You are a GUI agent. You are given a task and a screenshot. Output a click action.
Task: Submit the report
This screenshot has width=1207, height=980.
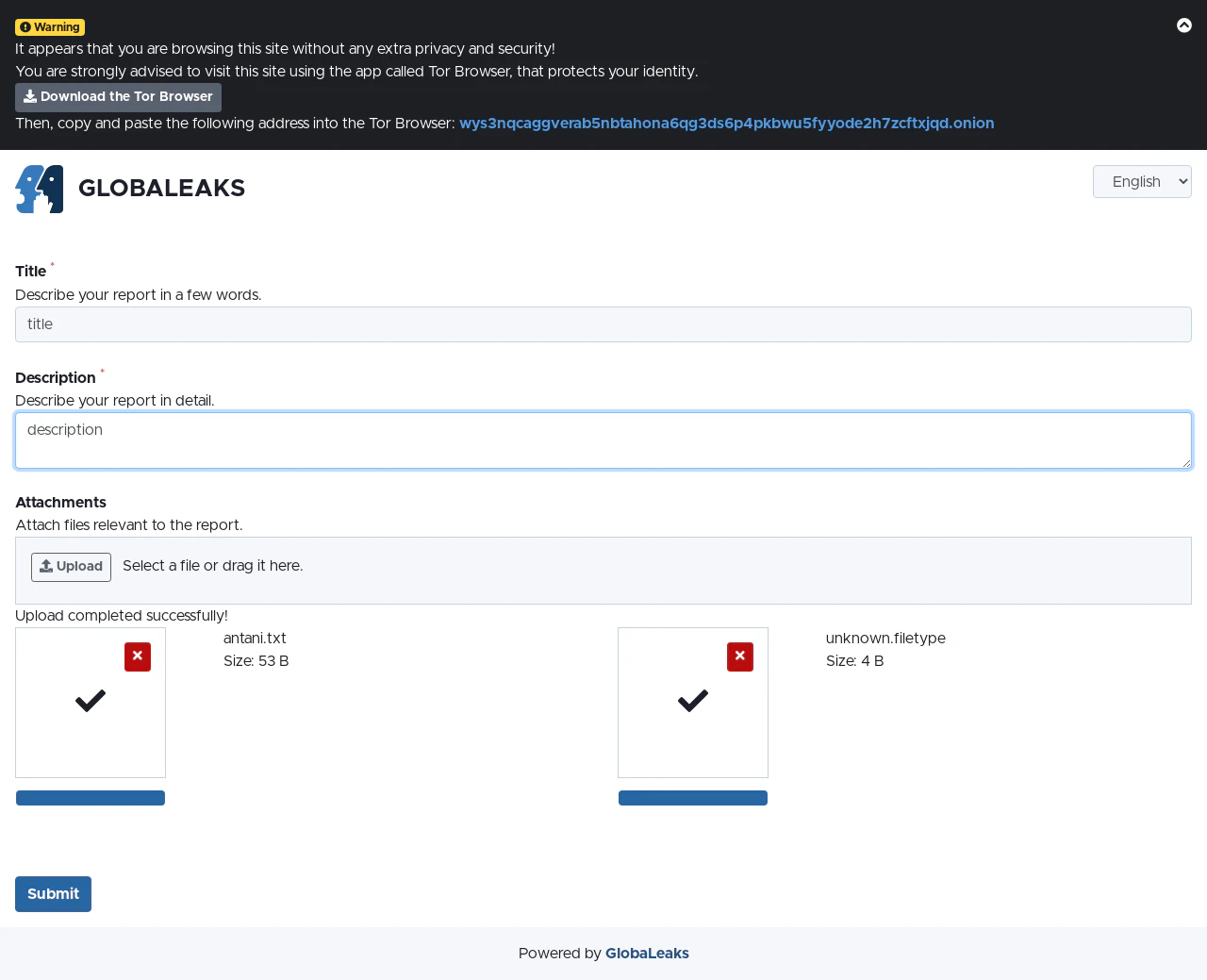pos(53,893)
